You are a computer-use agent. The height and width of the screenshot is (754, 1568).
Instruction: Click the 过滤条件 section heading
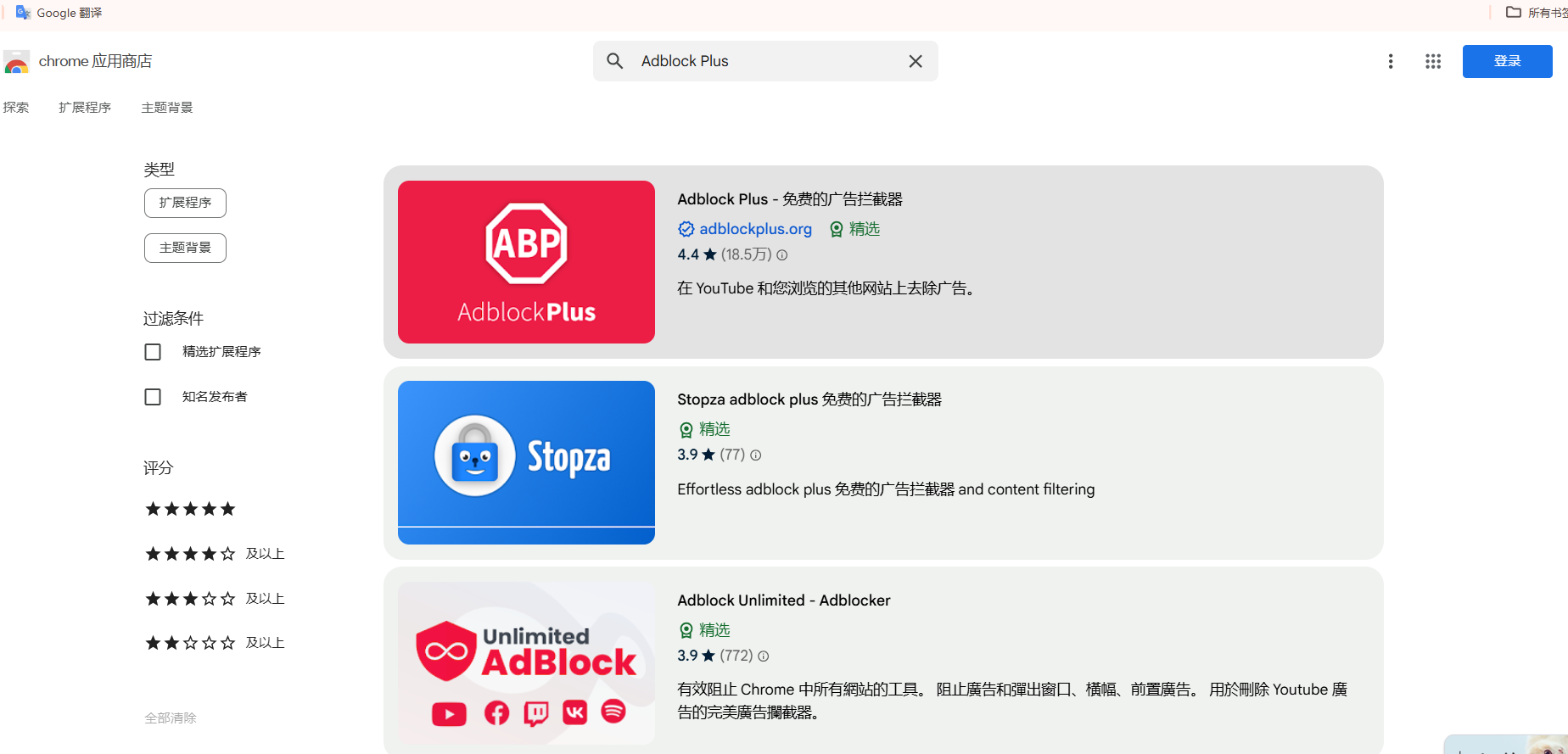[173, 319]
